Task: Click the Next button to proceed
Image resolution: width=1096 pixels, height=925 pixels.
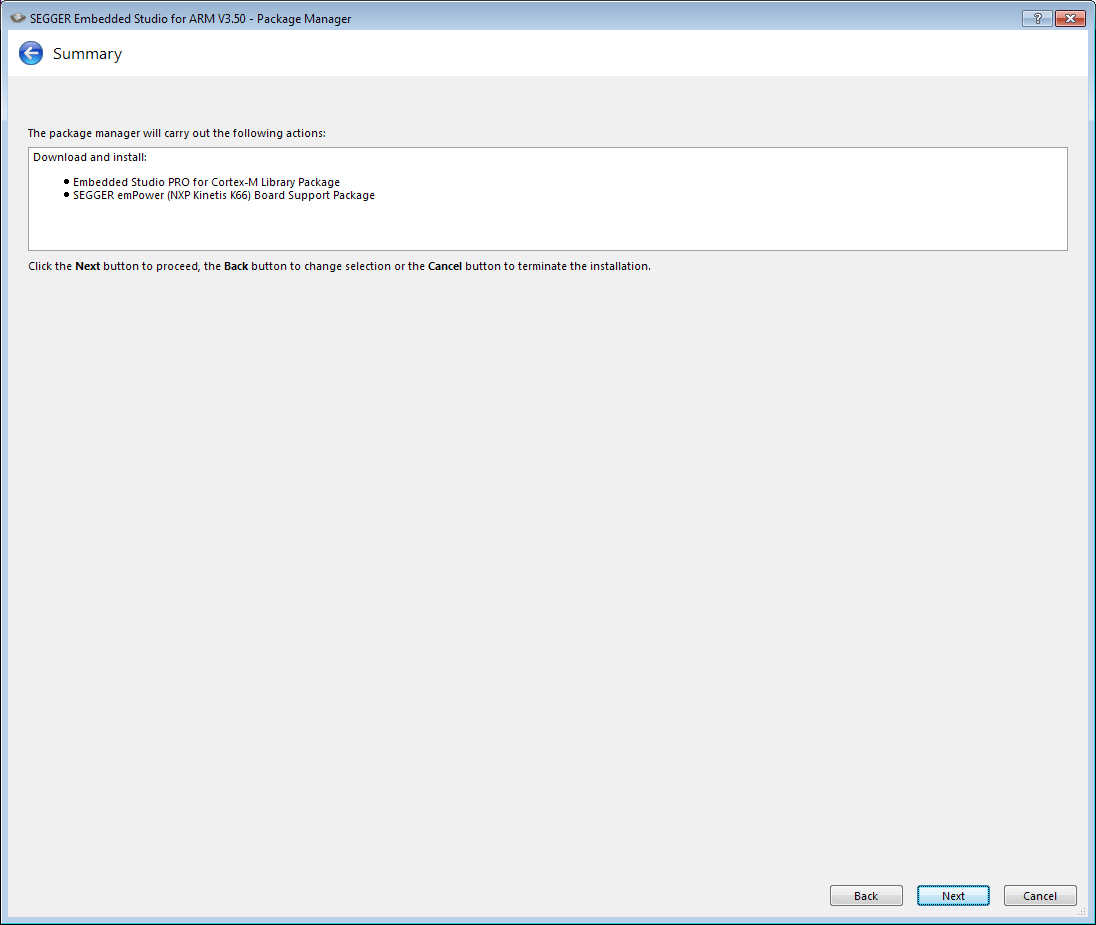Action: click(953, 896)
